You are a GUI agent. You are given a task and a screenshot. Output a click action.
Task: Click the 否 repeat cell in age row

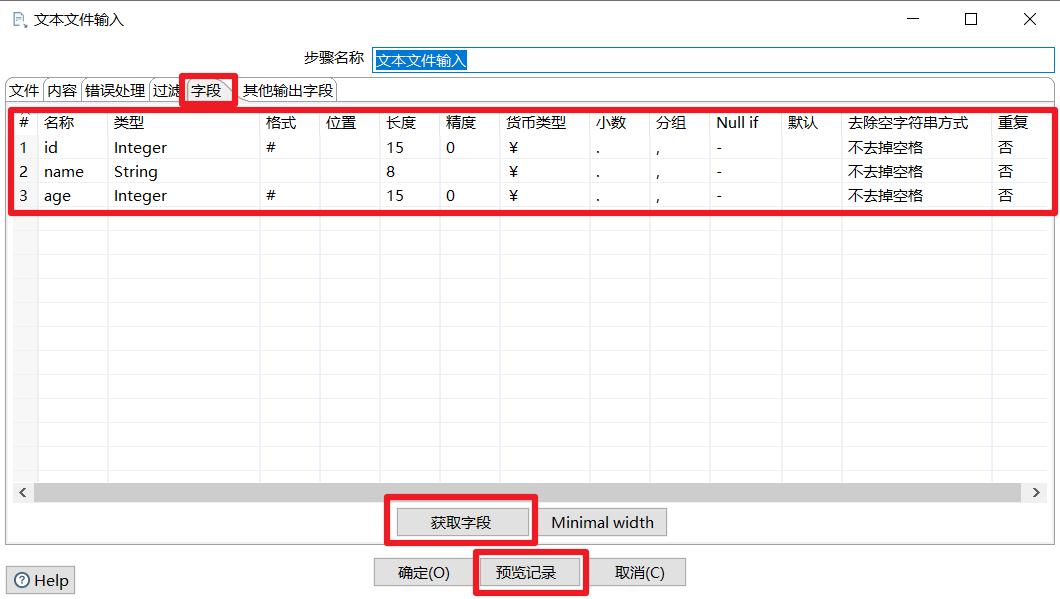click(1020, 195)
